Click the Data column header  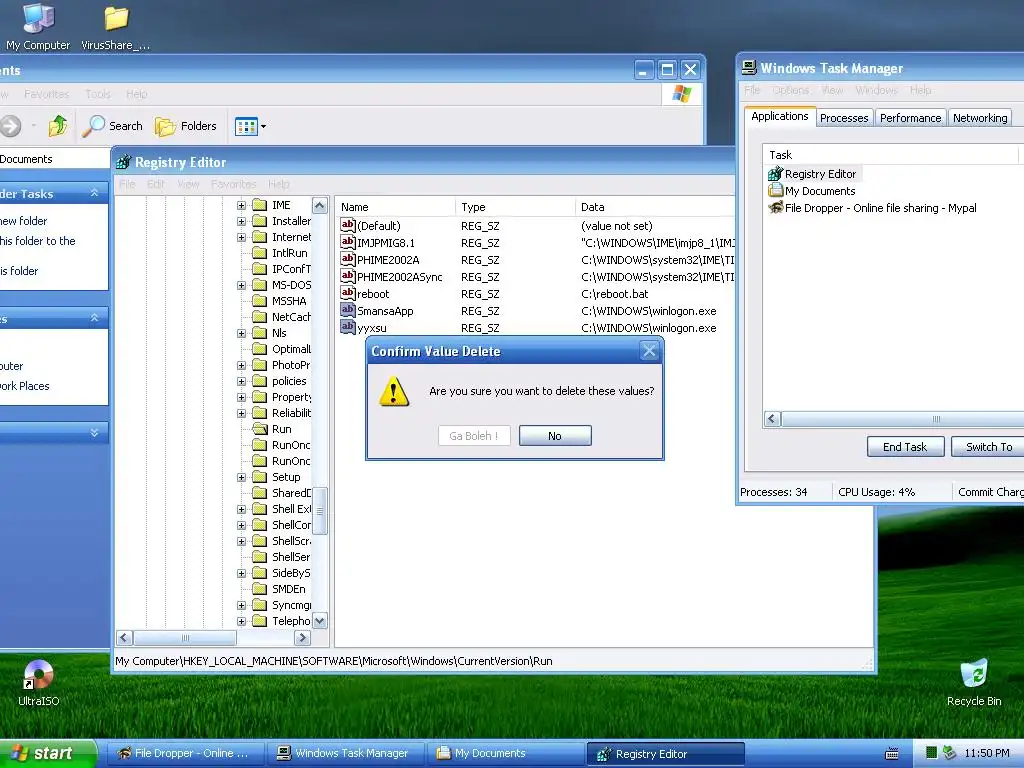tap(656, 207)
